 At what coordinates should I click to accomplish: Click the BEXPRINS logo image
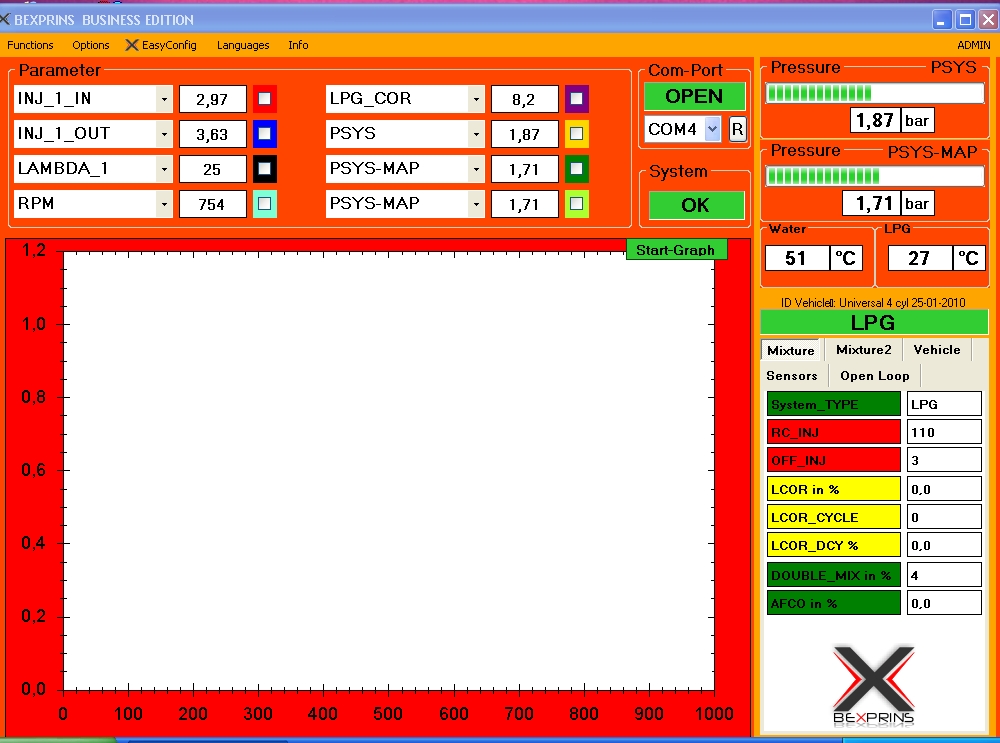pos(873,685)
